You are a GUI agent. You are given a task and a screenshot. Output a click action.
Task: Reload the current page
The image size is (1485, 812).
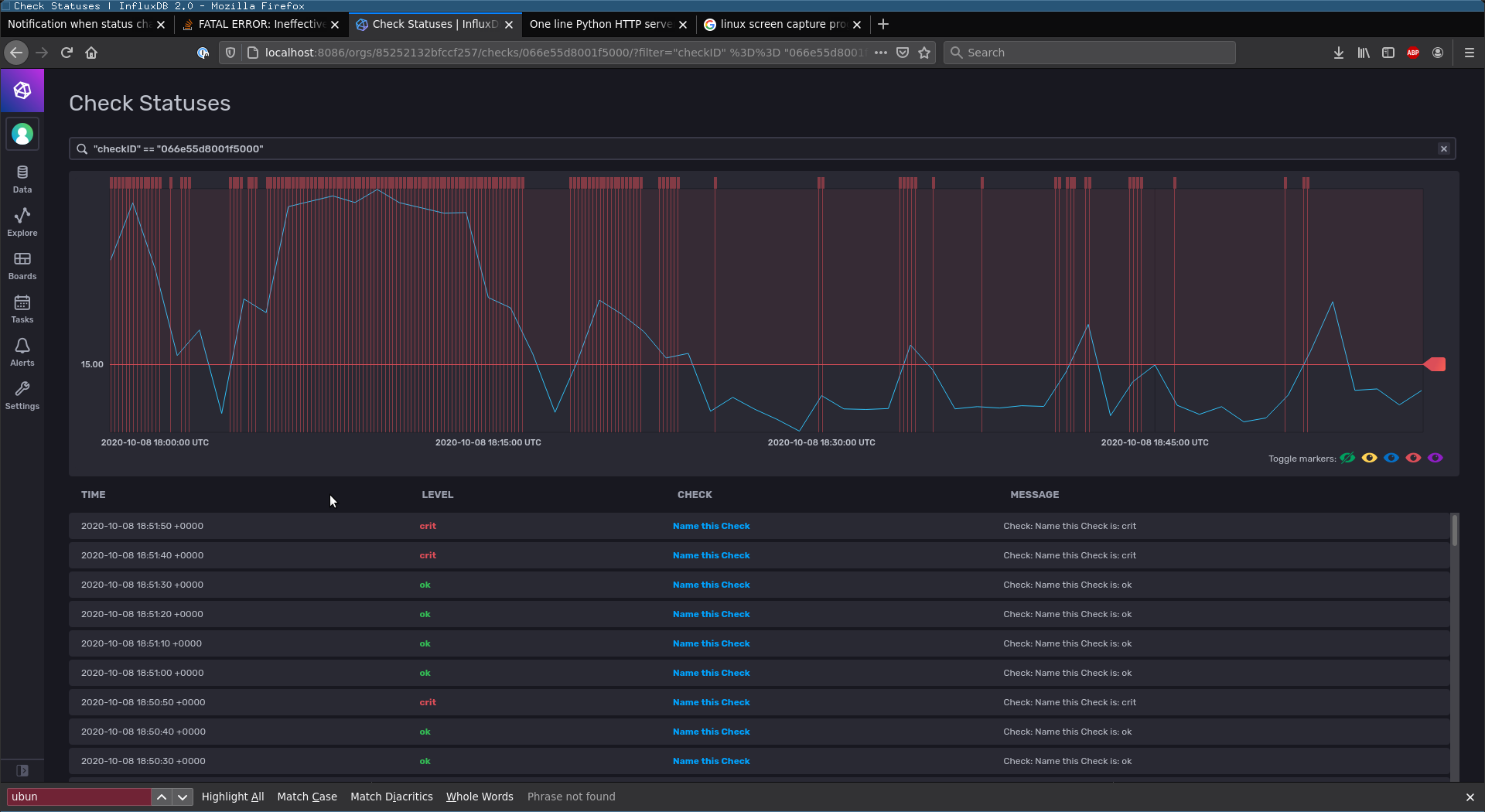tap(67, 53)
